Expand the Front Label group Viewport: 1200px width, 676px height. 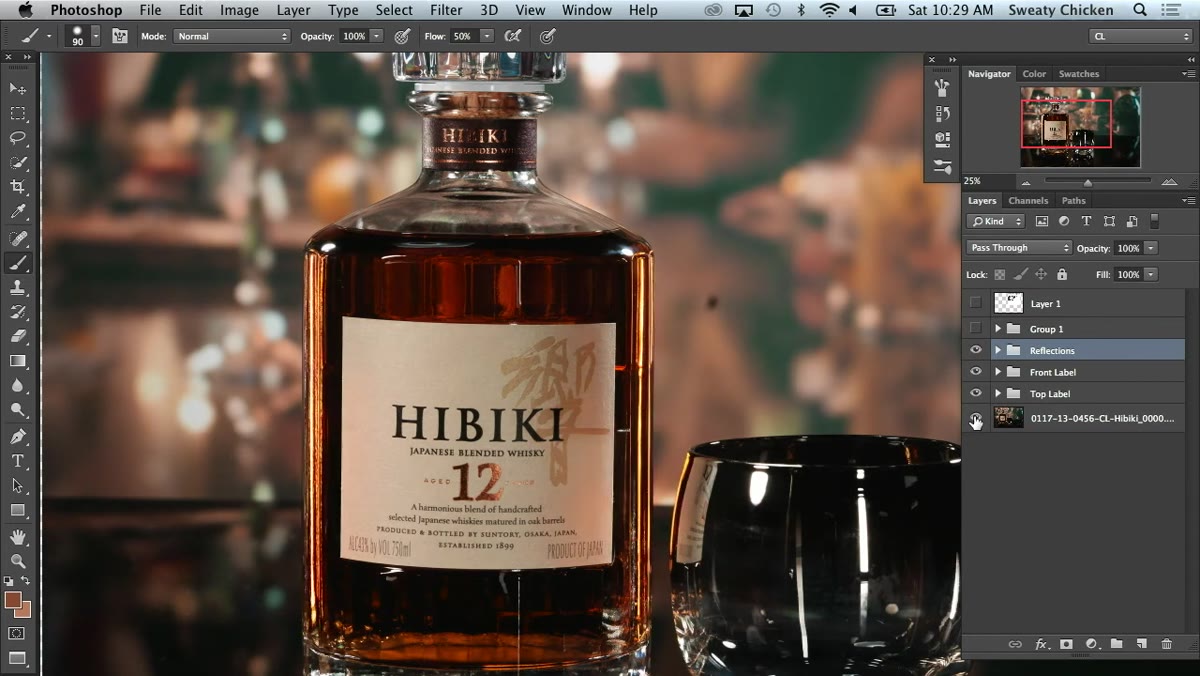click(998, 372)
